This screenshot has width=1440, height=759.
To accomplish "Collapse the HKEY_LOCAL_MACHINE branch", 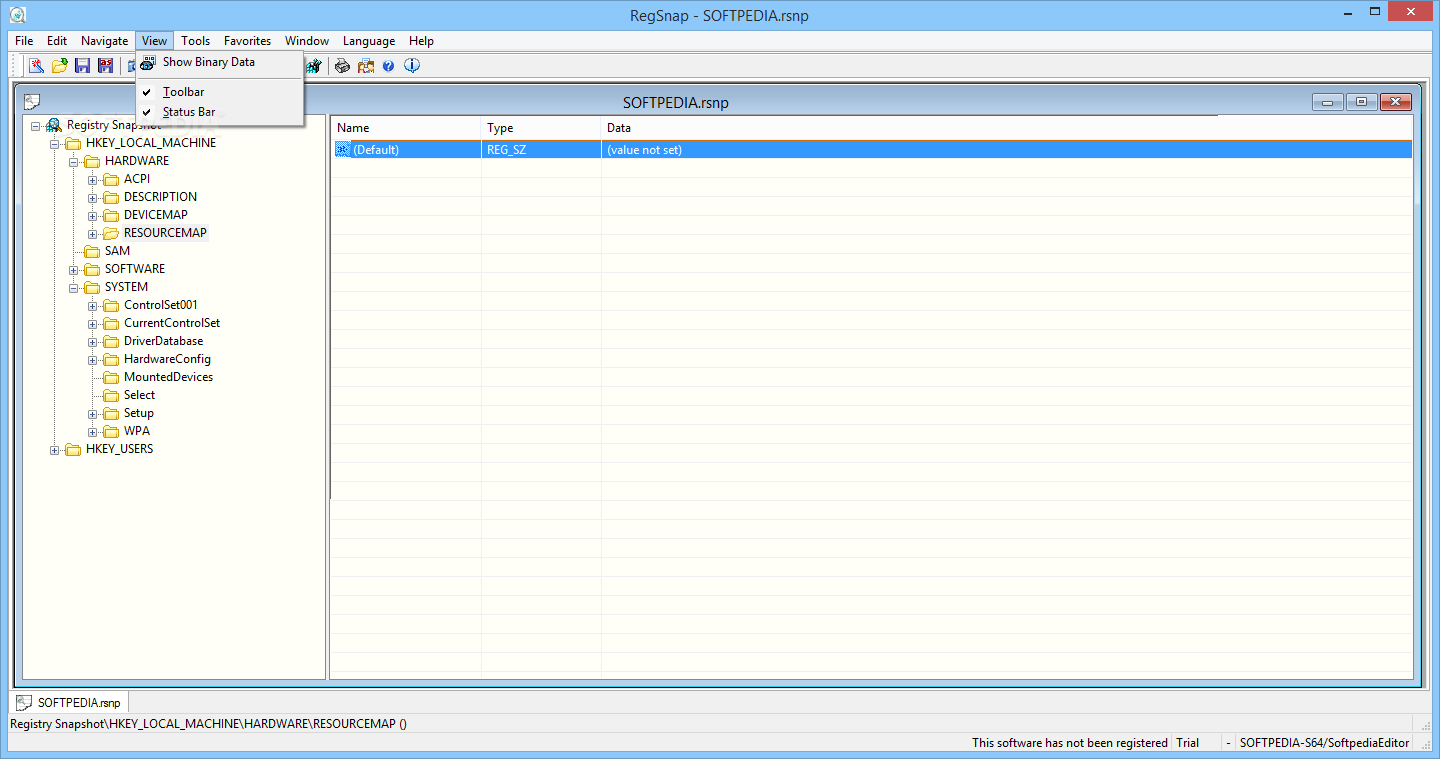I will click(x=55, y=144).
